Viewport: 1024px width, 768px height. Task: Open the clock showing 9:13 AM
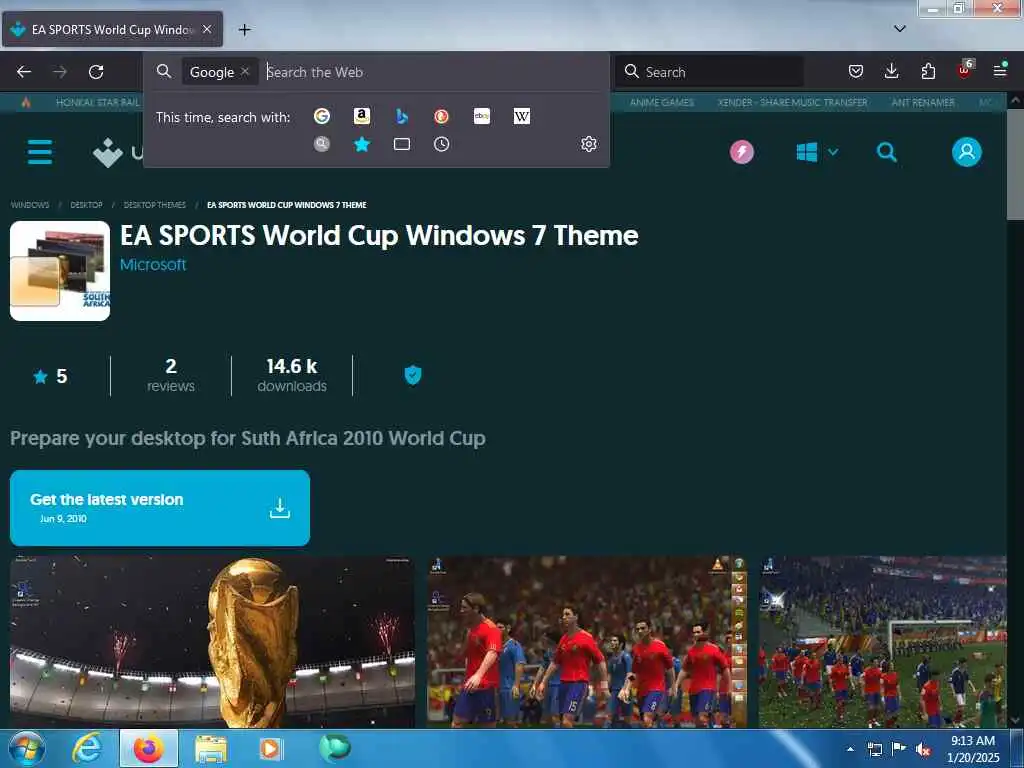click(x=973, y=749)
